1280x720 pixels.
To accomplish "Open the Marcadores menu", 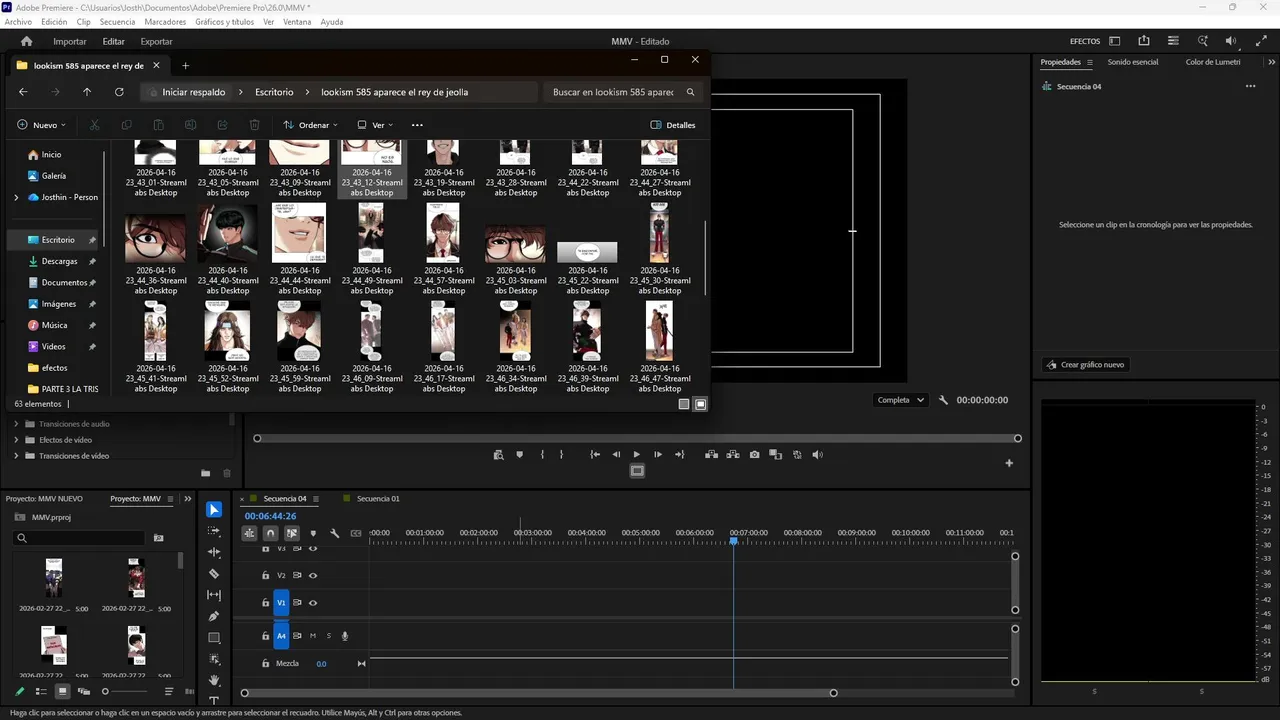I will coord(164,22).
